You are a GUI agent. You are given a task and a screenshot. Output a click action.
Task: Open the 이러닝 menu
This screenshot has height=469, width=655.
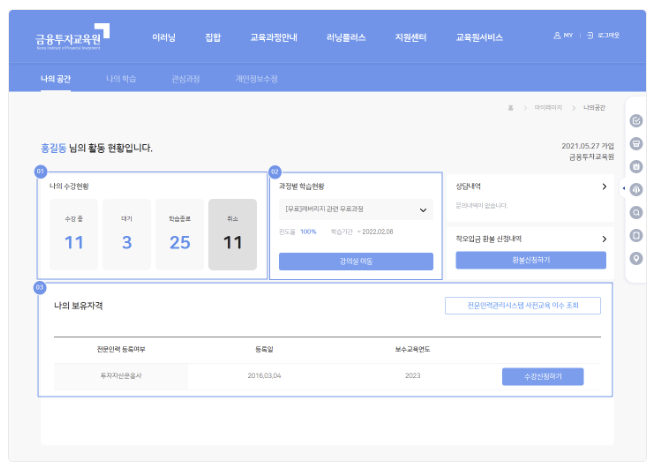click(164, 38)
